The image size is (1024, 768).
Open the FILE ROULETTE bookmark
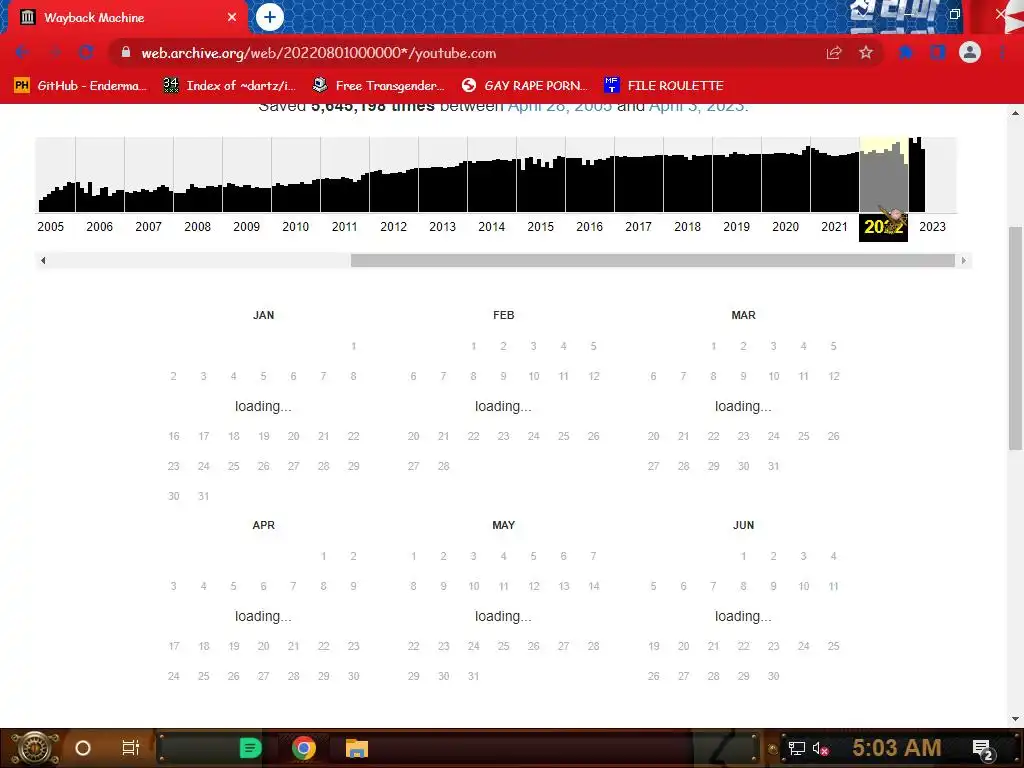pos(664,86)
